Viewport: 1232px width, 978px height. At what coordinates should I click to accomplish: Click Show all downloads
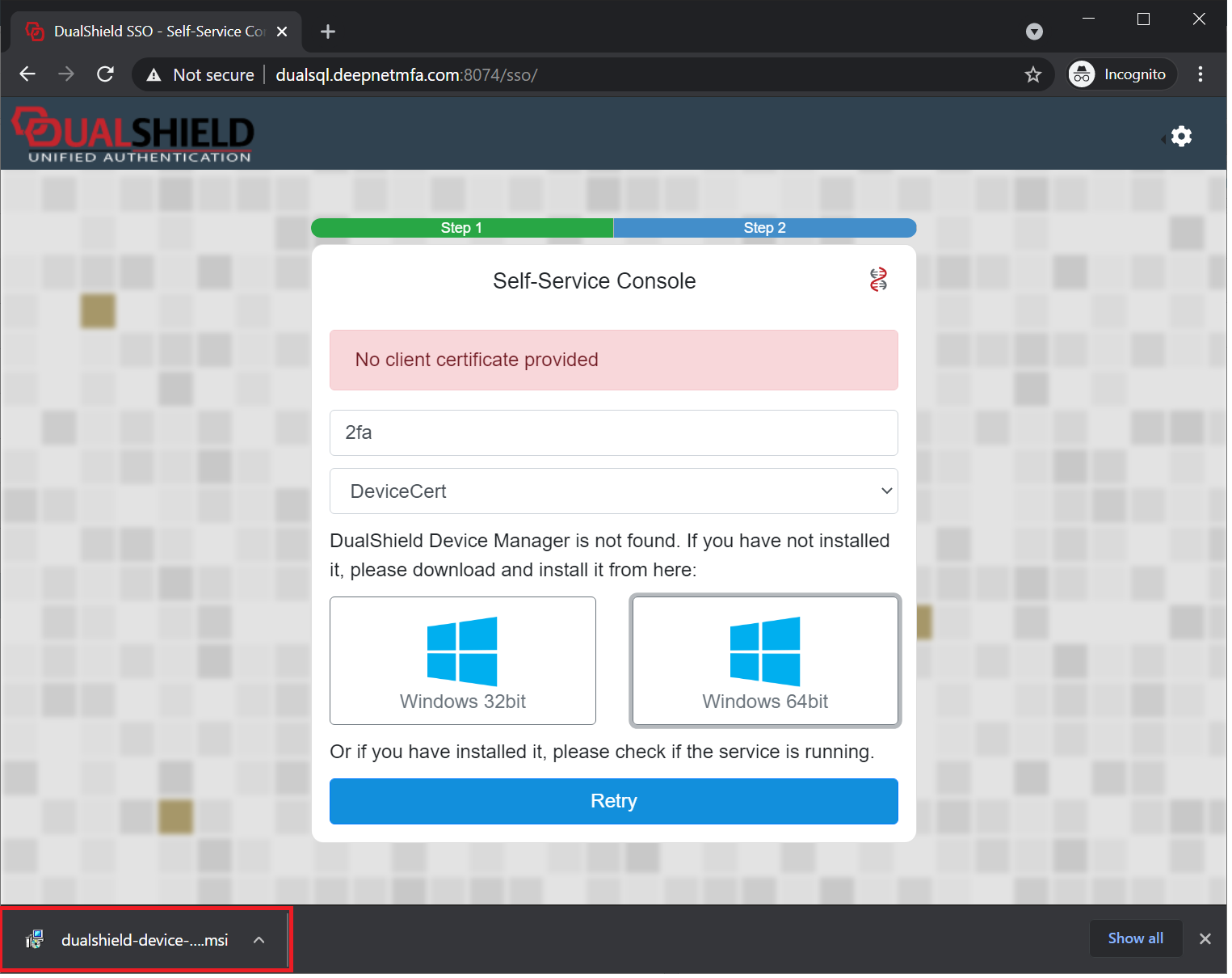[1135, 938]
